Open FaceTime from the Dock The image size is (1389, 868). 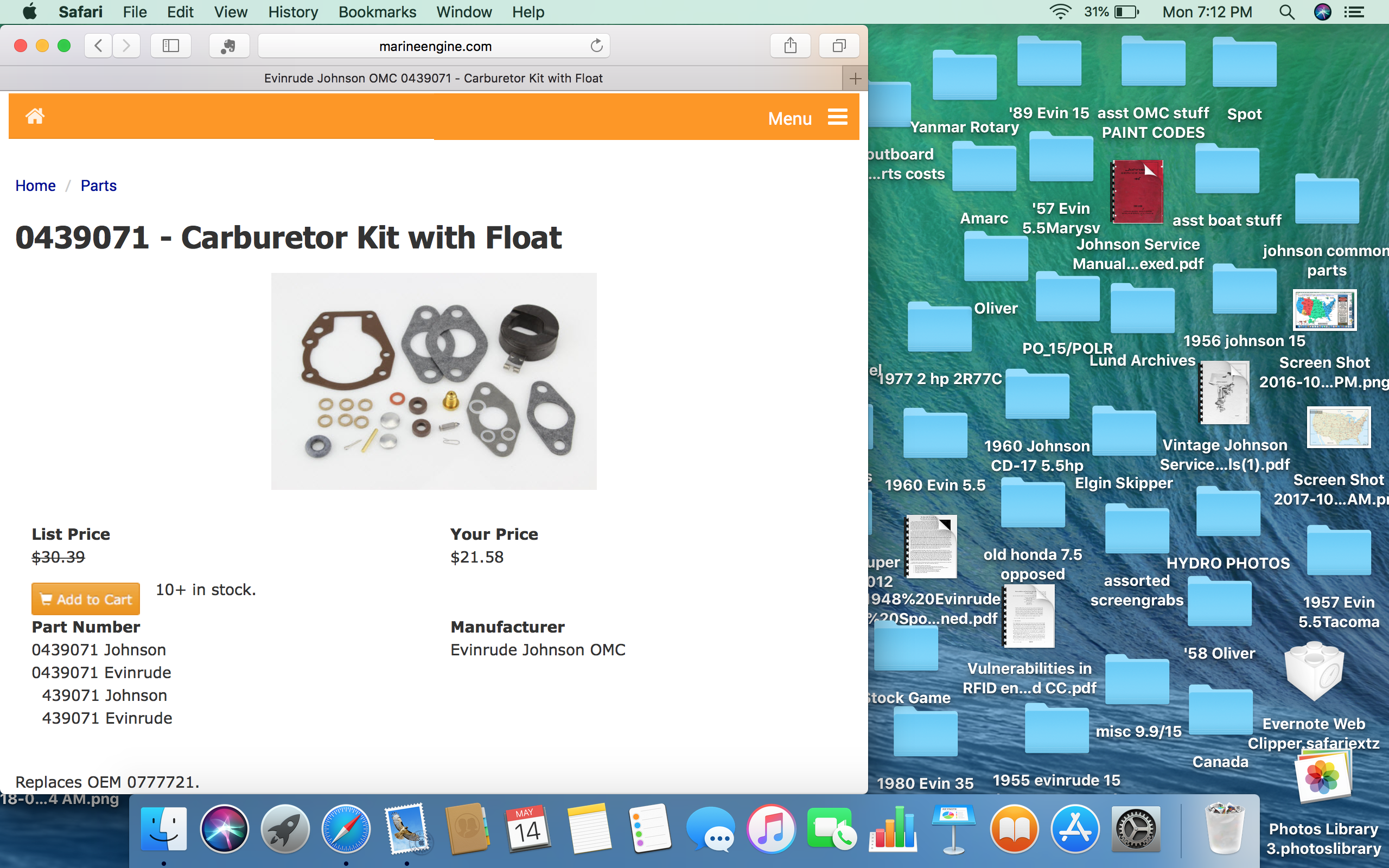point(832,829)
